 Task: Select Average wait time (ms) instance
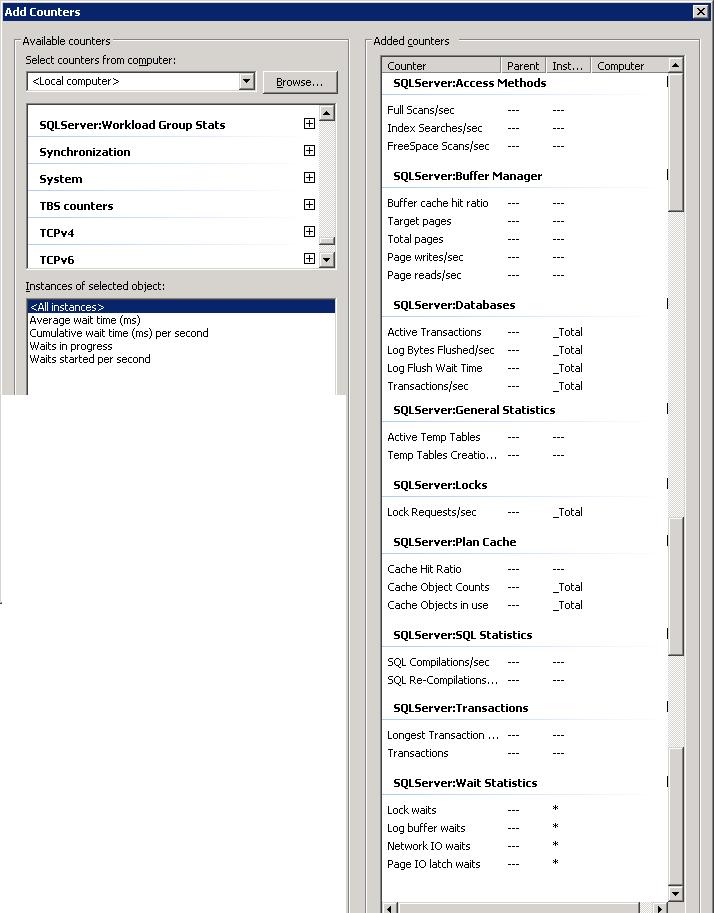[x=85, y=320]
